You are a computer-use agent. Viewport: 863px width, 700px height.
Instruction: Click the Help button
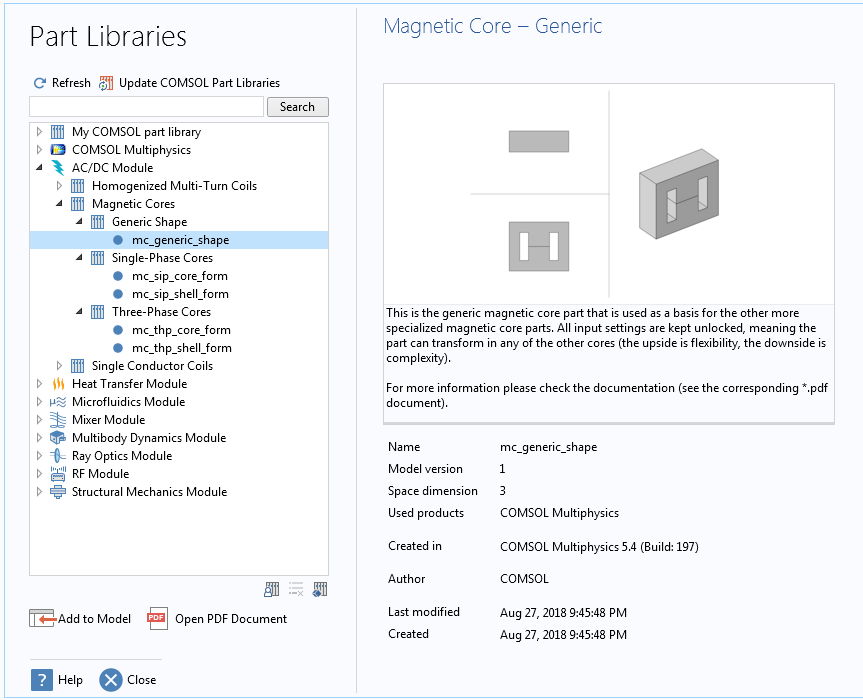pyautogui.click(x=57, y=680)
